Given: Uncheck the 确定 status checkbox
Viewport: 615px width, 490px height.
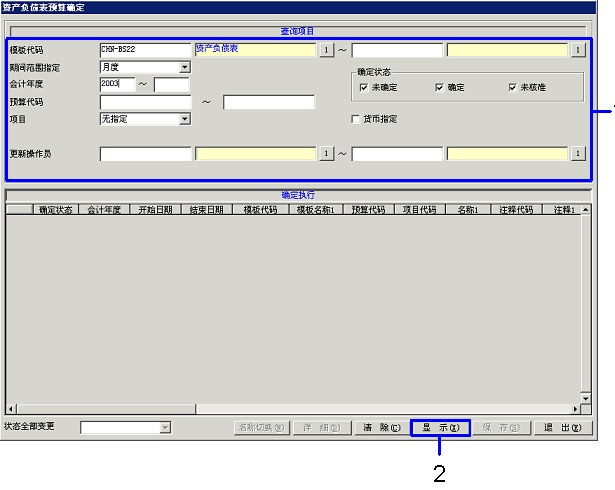Looking at the screenshot, I should tap(439, 88).
